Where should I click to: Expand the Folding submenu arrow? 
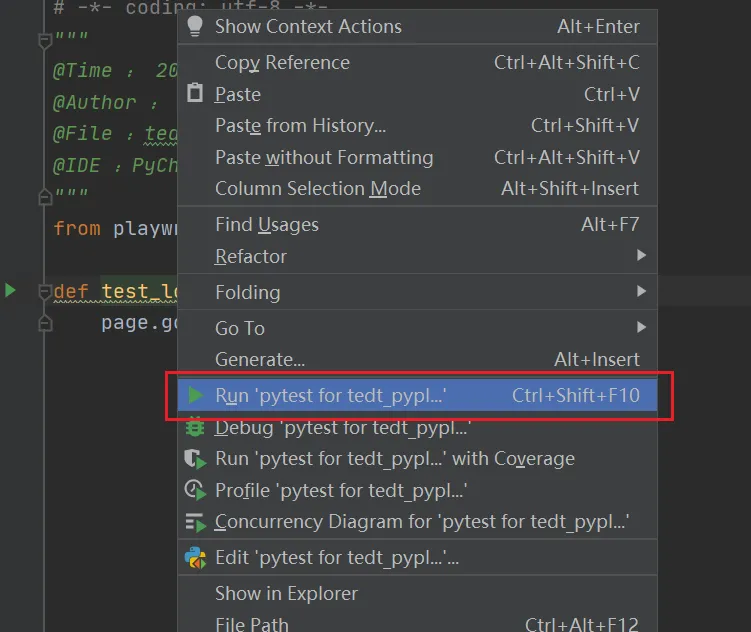tap(641, 291)
